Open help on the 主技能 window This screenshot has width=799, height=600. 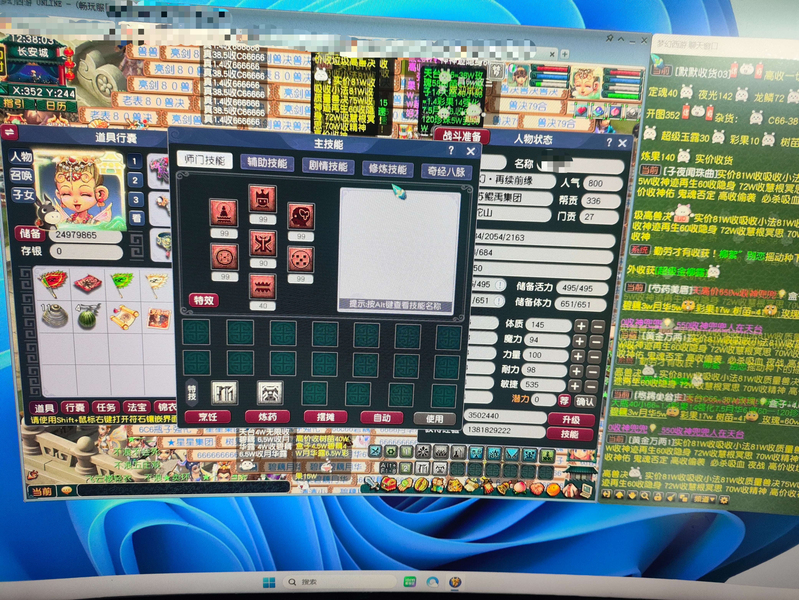point(451,150)
